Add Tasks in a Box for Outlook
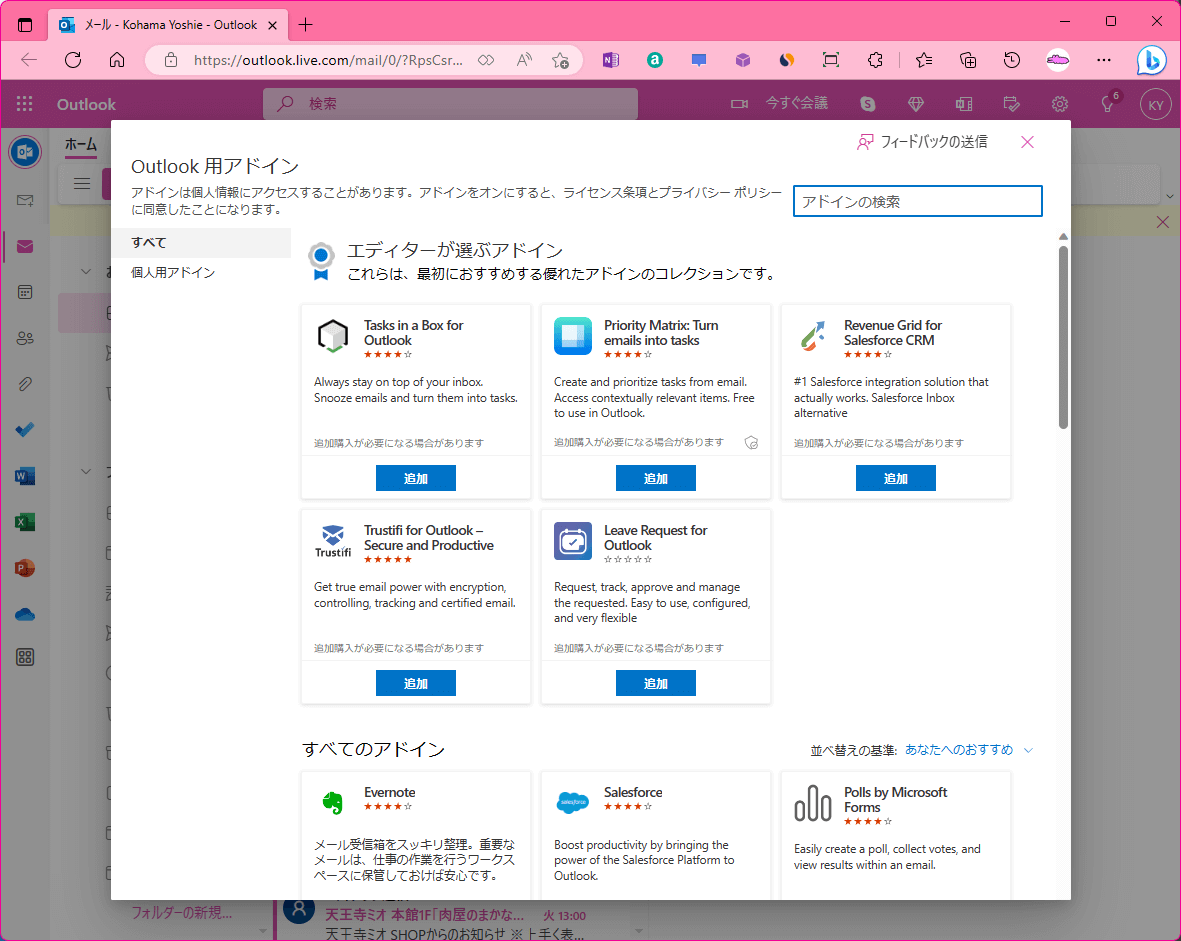The image size is (1181, 941). click(x=416, y=478)
